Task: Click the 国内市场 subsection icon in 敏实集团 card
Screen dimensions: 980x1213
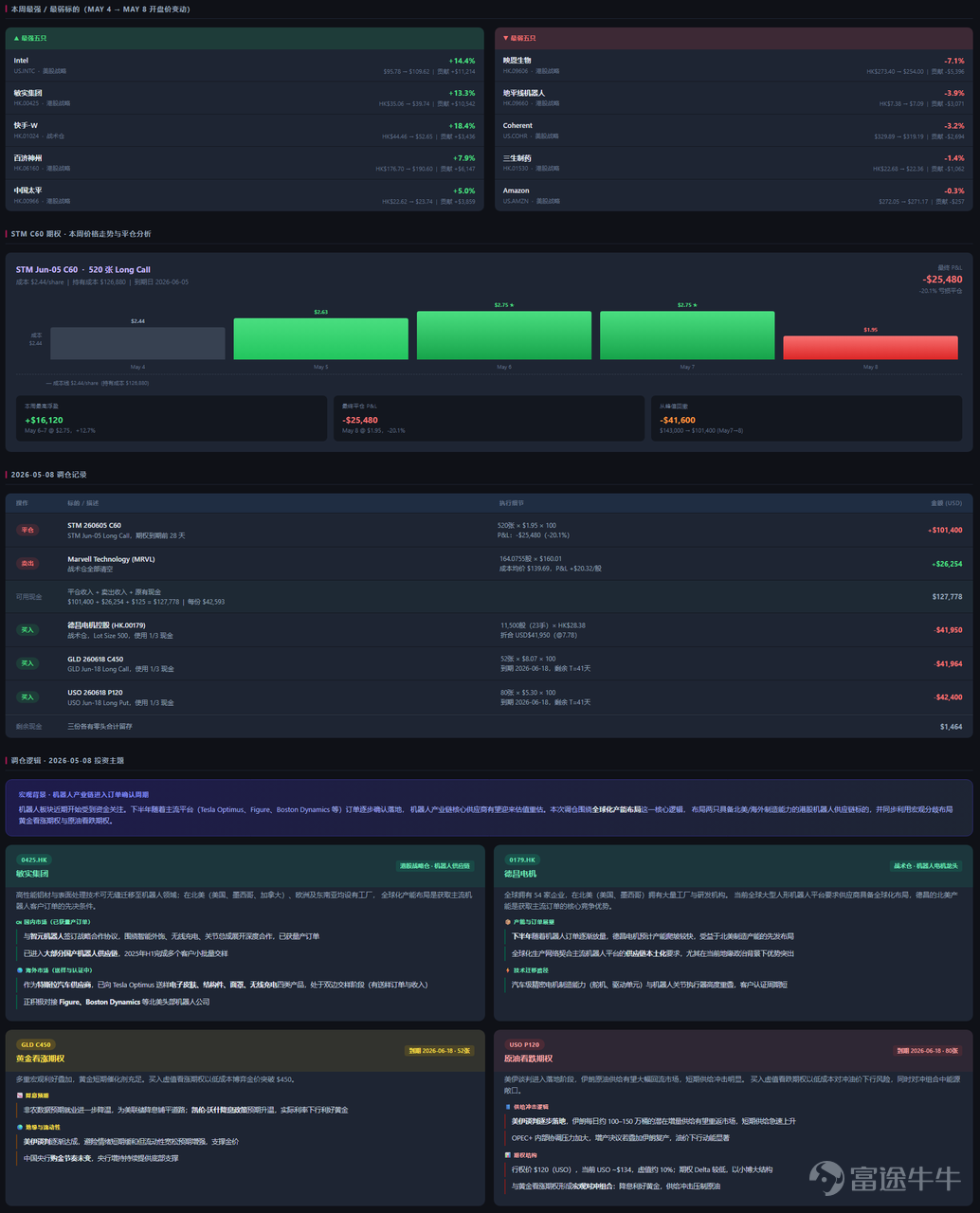Action: pos(19,922)
